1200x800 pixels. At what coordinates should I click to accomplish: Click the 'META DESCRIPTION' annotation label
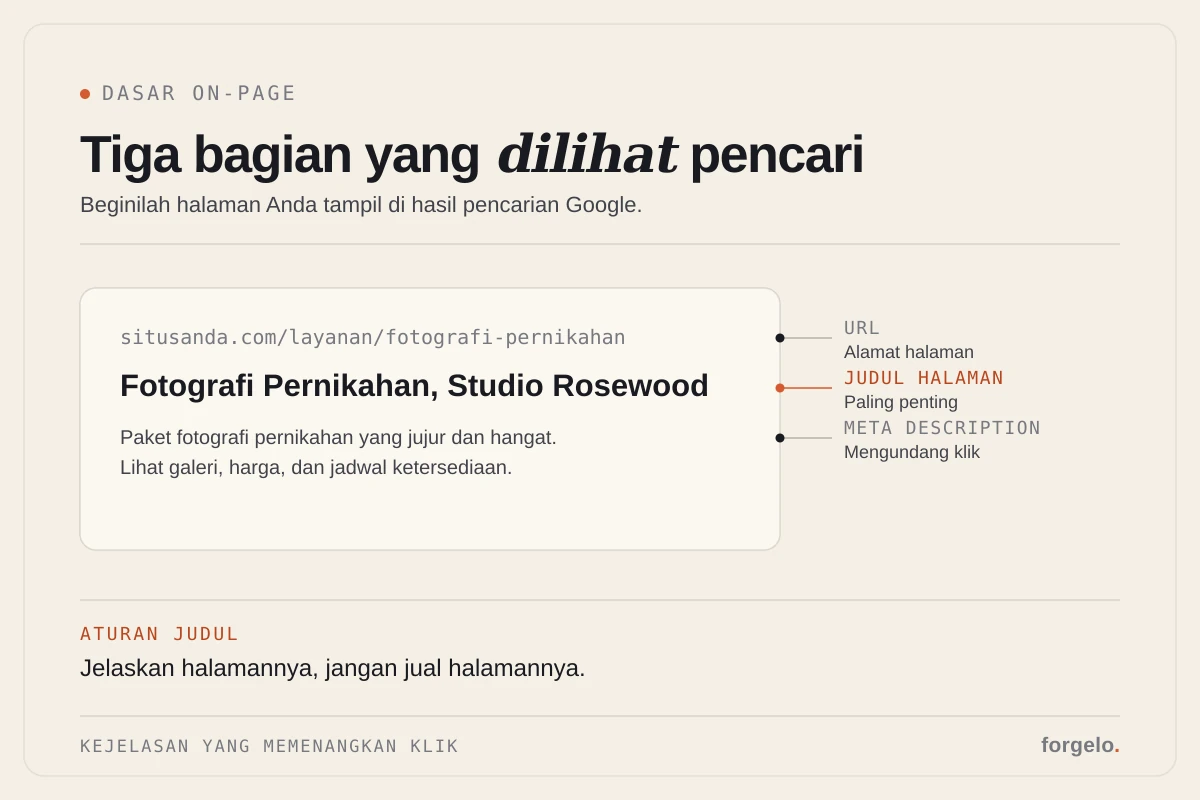click(x=942, y=428)
